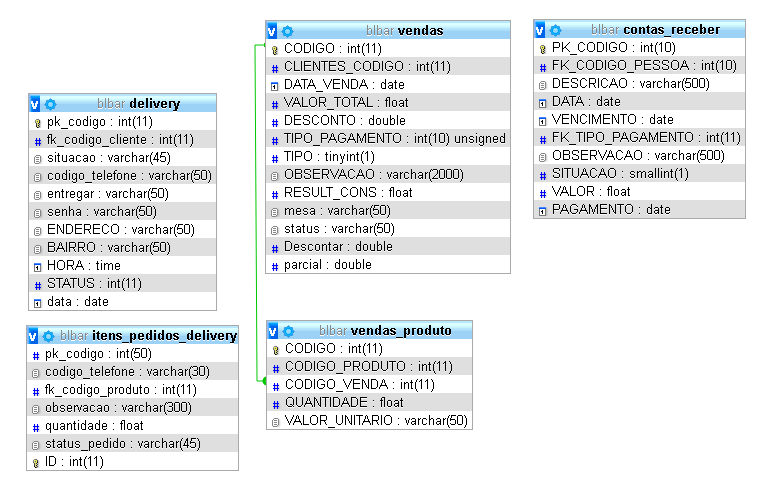Click gear icon on itens_pedidos_delivery header
This screenshot has height=500, width=757.
pyautogui.click(x=48, y=336)
